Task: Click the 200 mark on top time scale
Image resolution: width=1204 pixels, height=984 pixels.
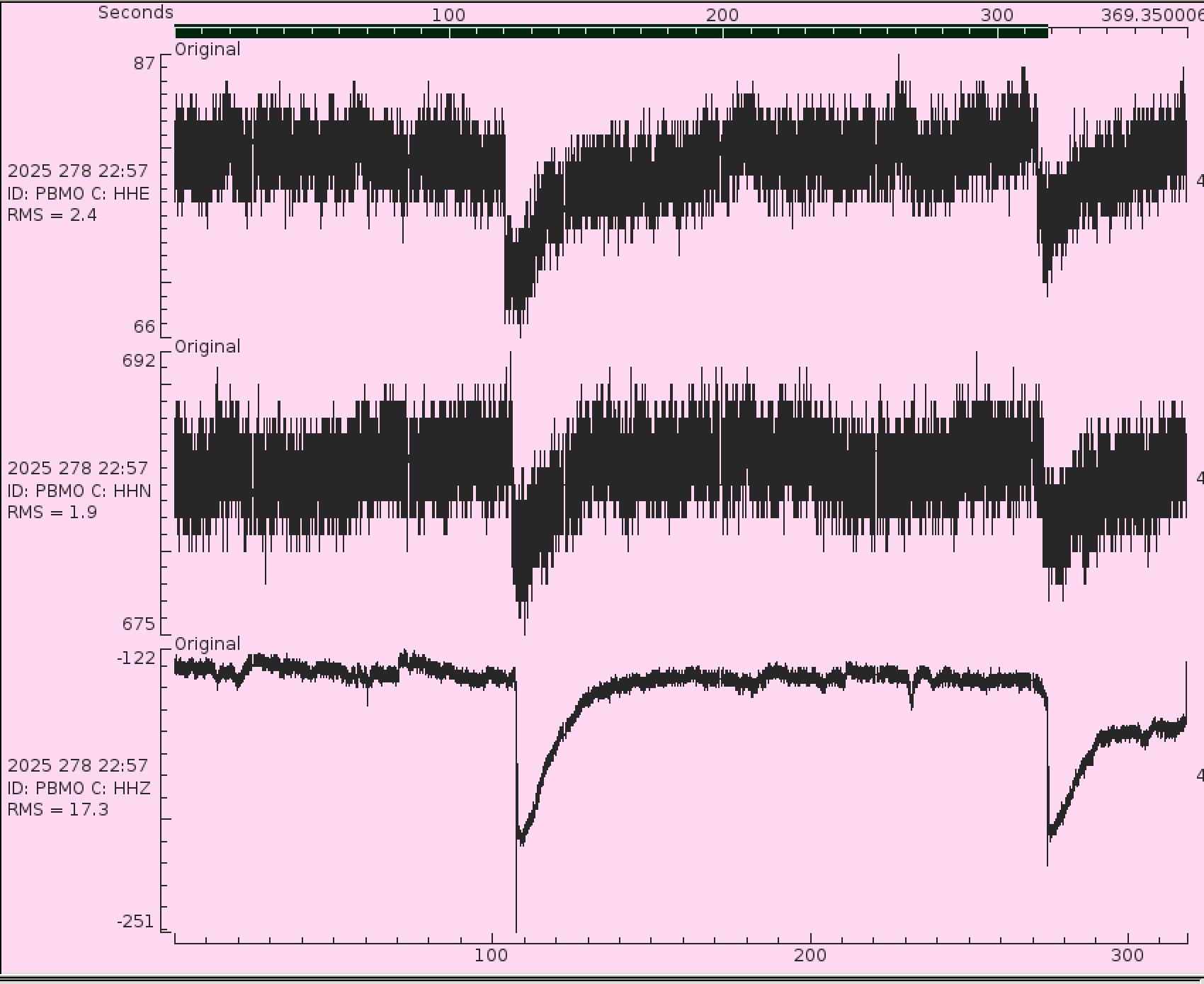Action: click(x=722, y=15)
